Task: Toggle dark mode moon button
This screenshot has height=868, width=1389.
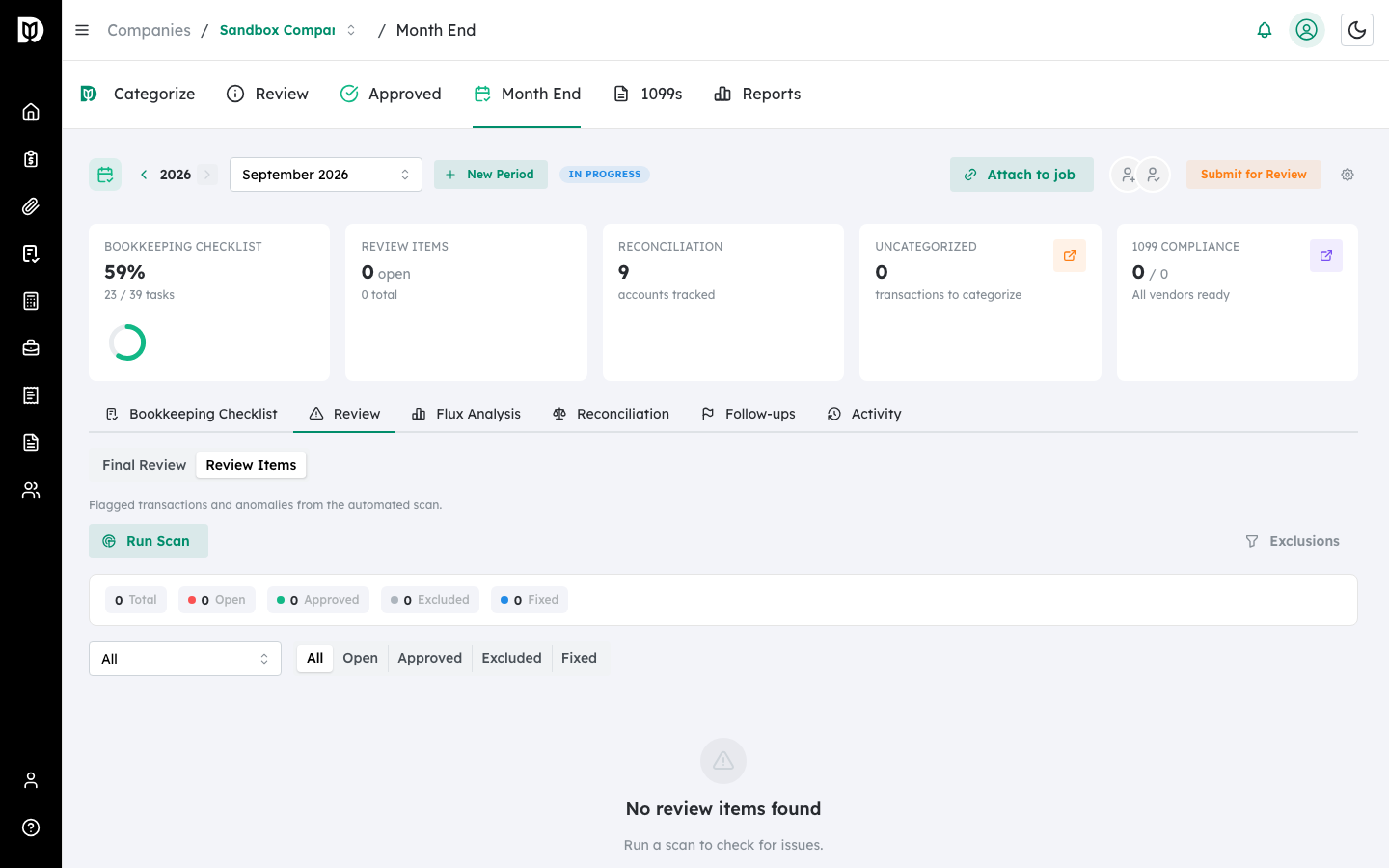Action: click(x=1357, y=30)
